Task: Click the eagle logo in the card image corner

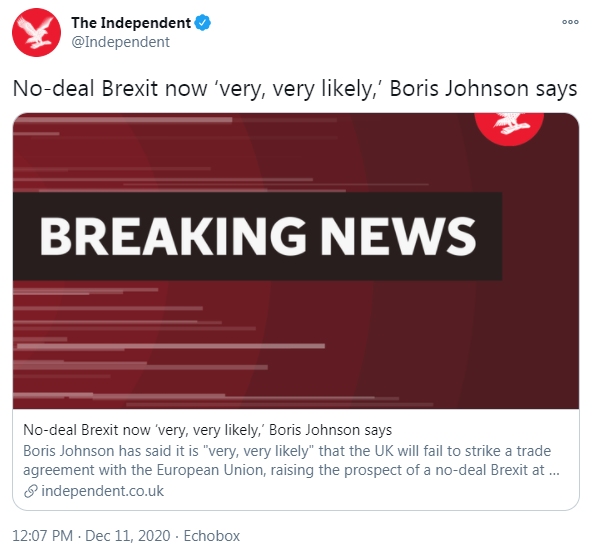Action: point(509,128)
